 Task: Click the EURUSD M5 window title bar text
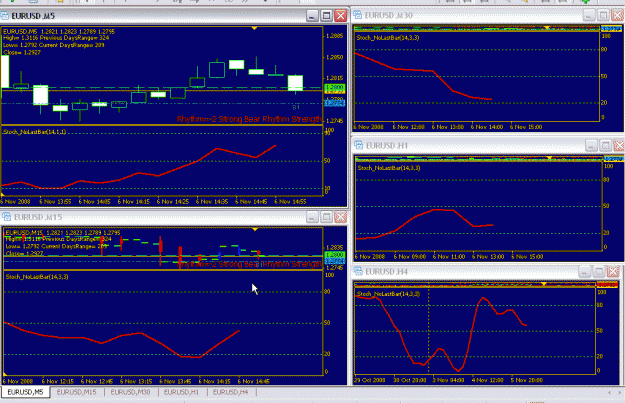33,16
